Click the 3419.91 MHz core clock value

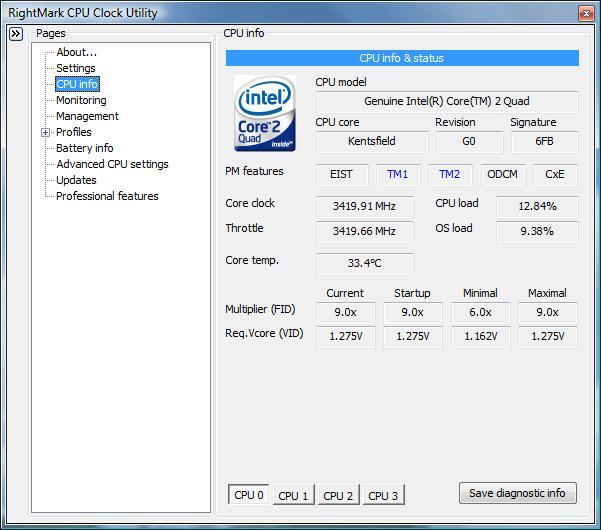(x=365, y=207)
